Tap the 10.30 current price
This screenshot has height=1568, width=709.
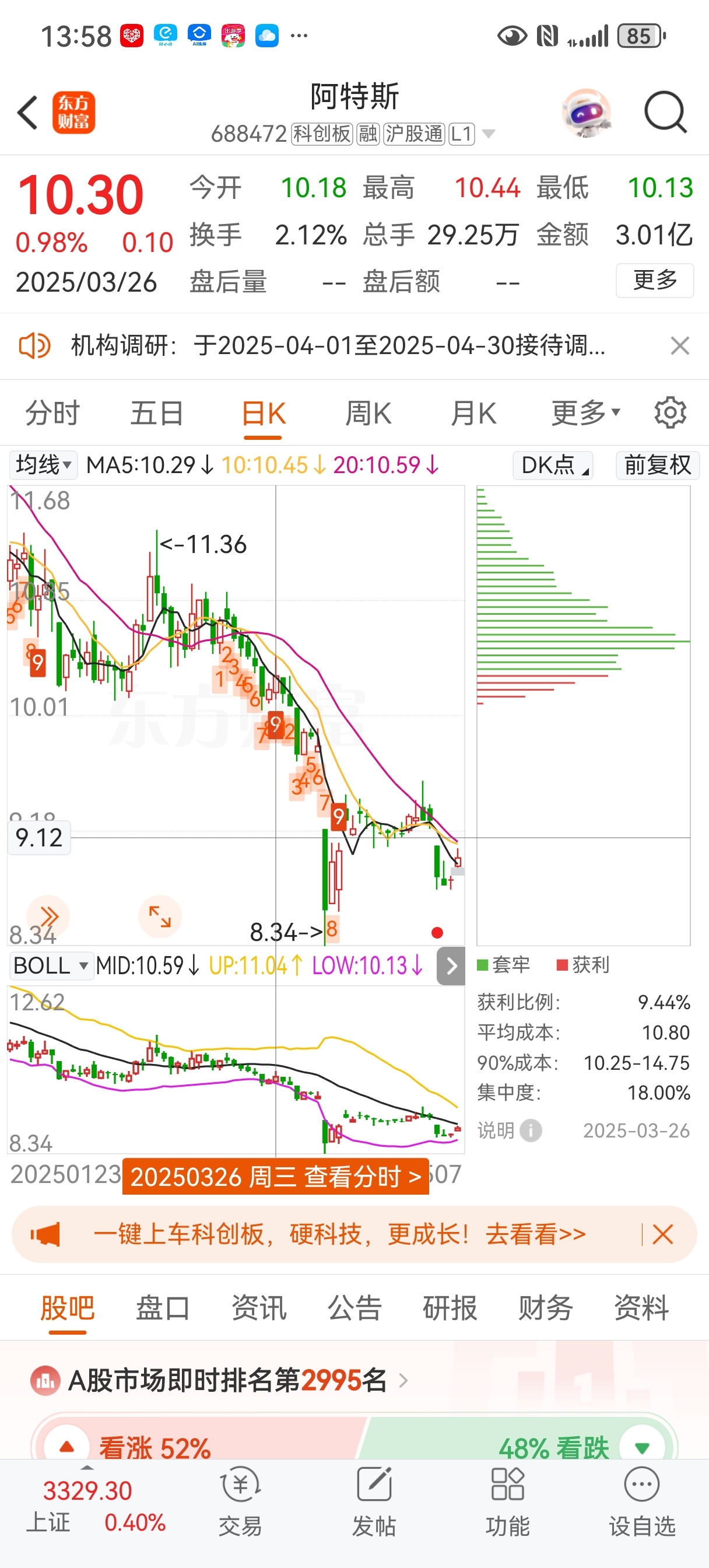(80, 195)
